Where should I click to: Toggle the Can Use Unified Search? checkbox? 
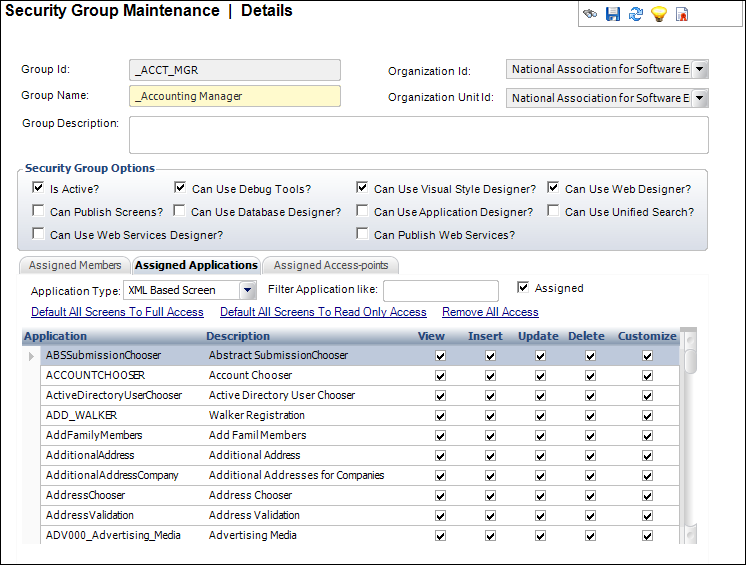point(553,211)
